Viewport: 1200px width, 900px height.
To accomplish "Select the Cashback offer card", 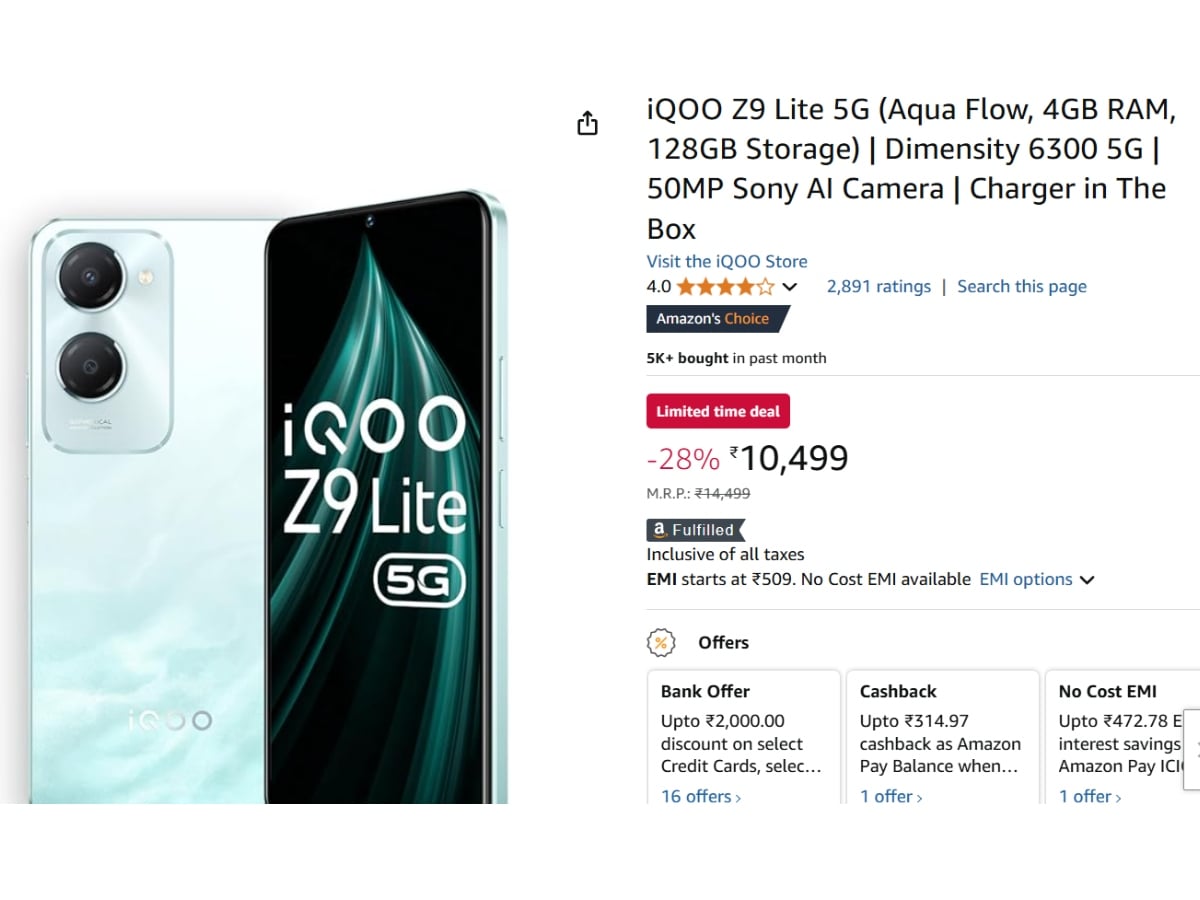I will (942, 730).
